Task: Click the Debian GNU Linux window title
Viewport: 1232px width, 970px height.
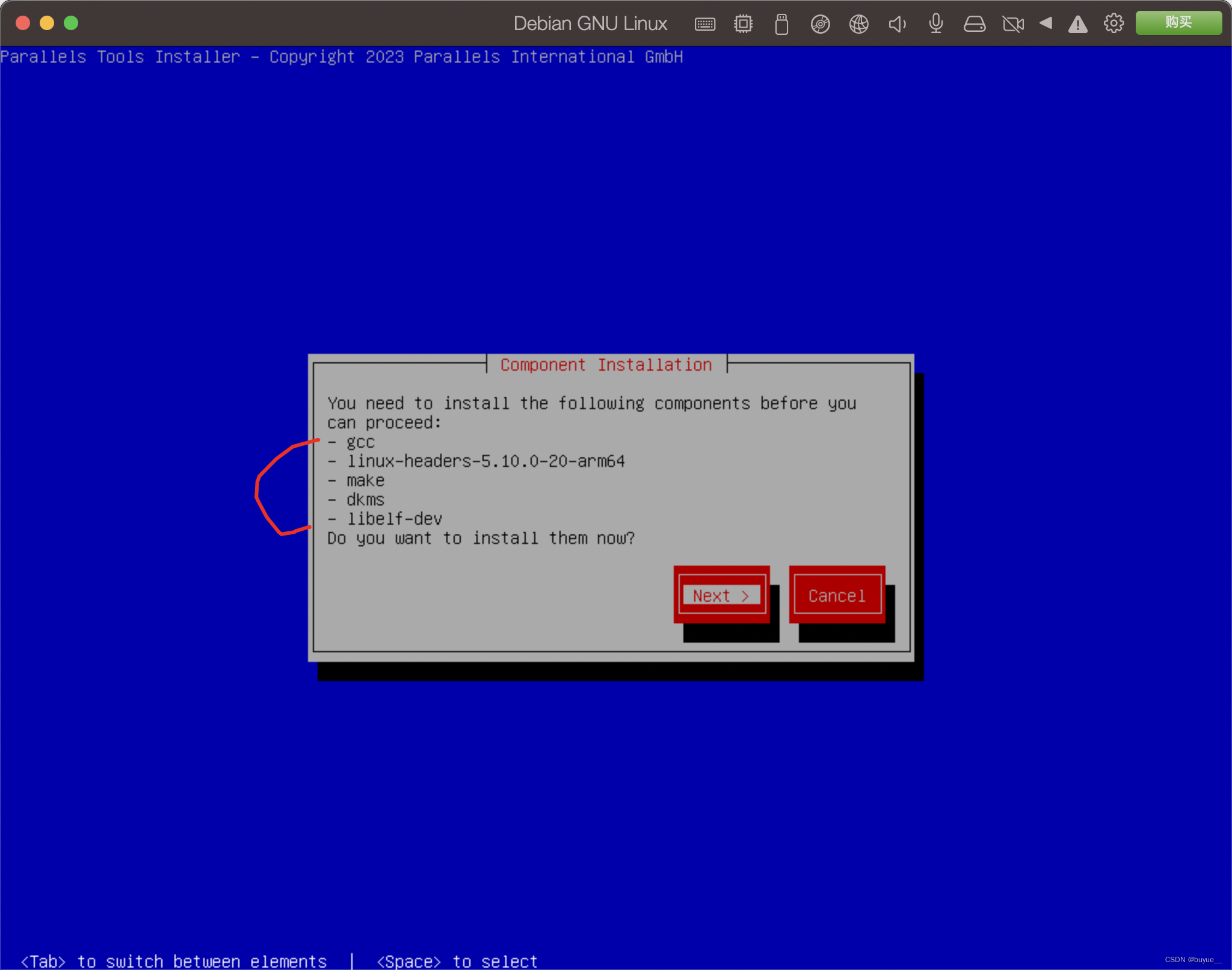Action: (590, 23)
